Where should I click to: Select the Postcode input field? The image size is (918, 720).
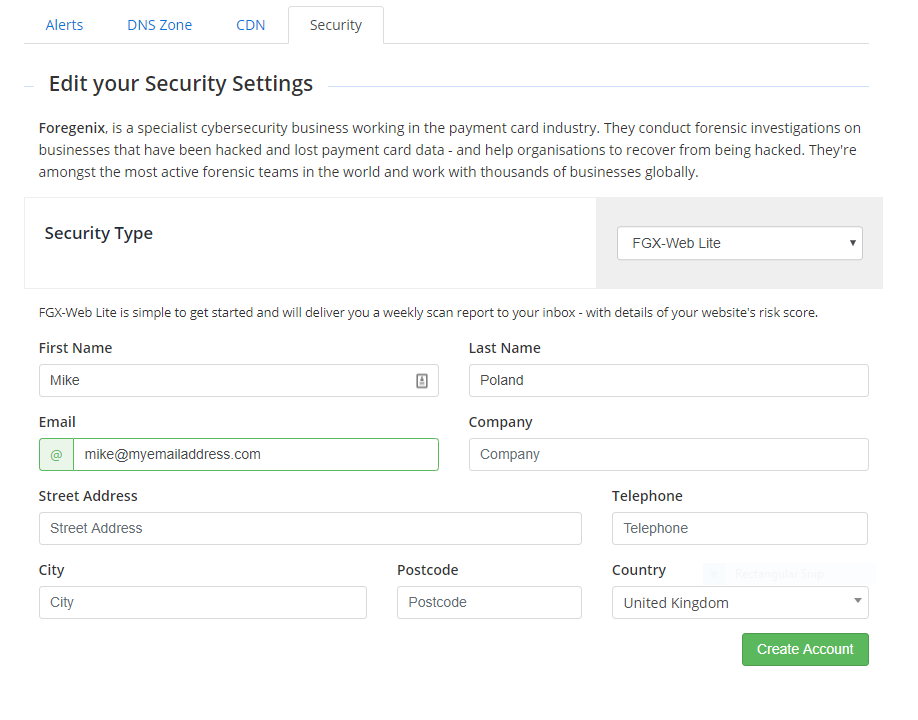[x=489, y=602]
